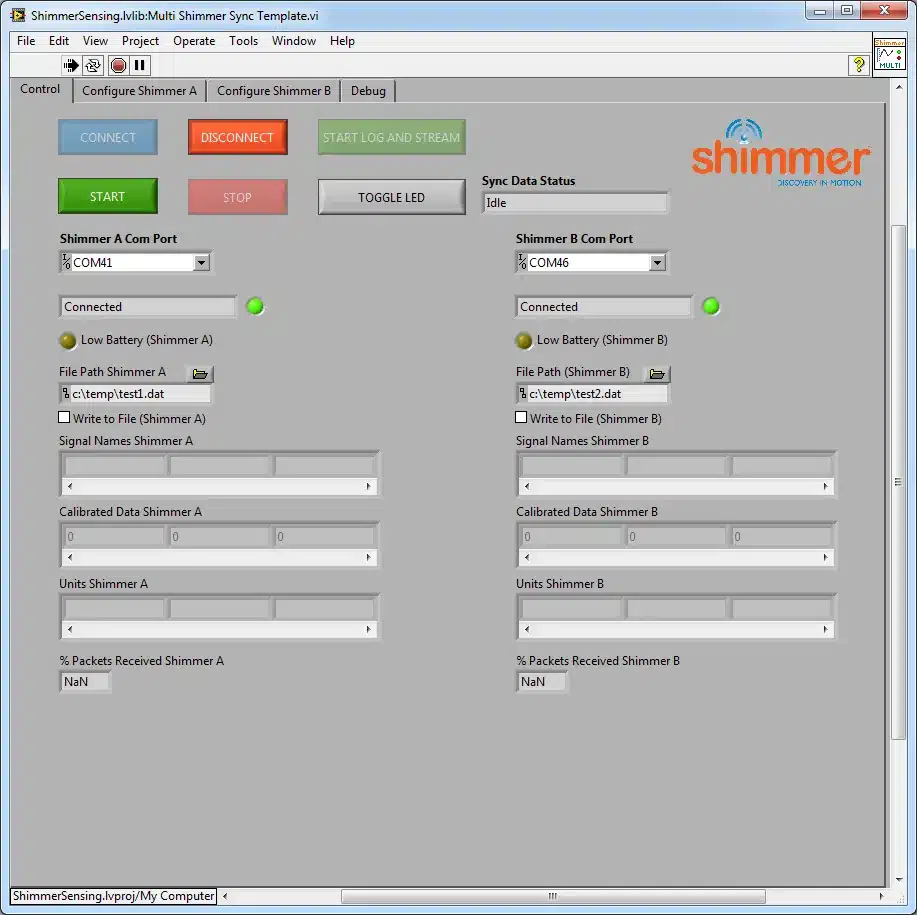Click path glyph beside c:\temp\test1.dat
Screen dimensions: 917x915
click(x=66, y=393)
